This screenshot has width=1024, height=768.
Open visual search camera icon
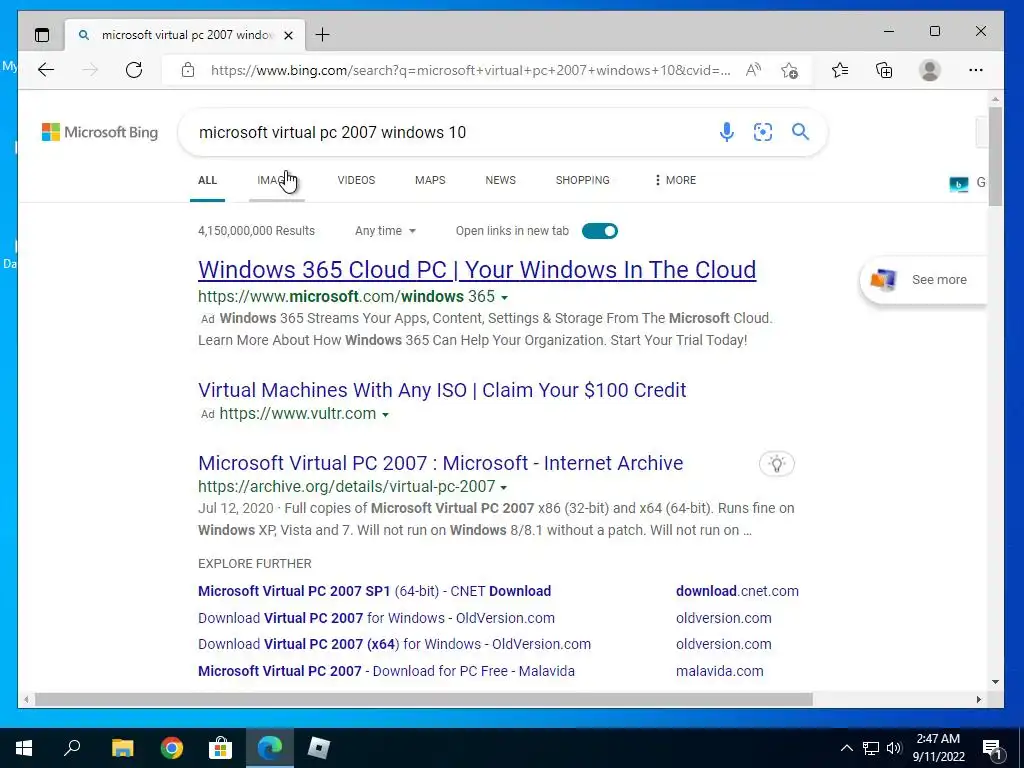(763, 132)
